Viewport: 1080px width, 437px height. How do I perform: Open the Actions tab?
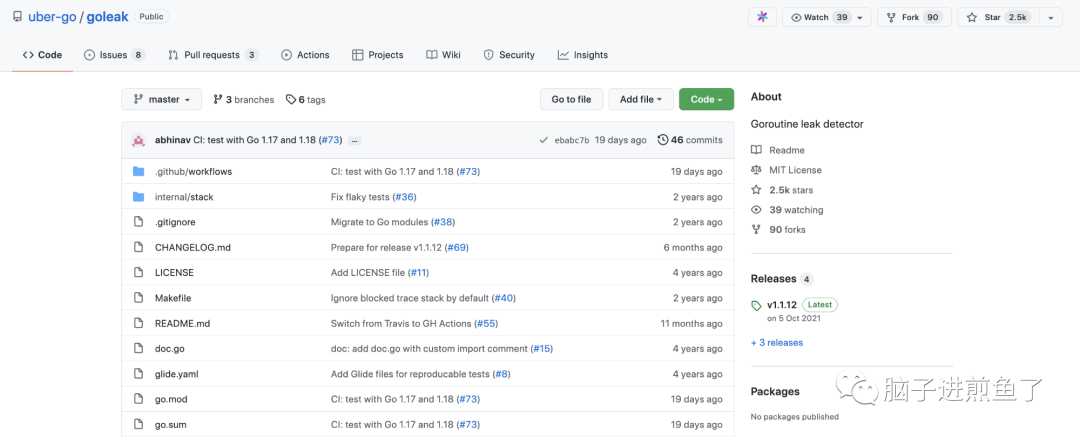tap(305, 54)
